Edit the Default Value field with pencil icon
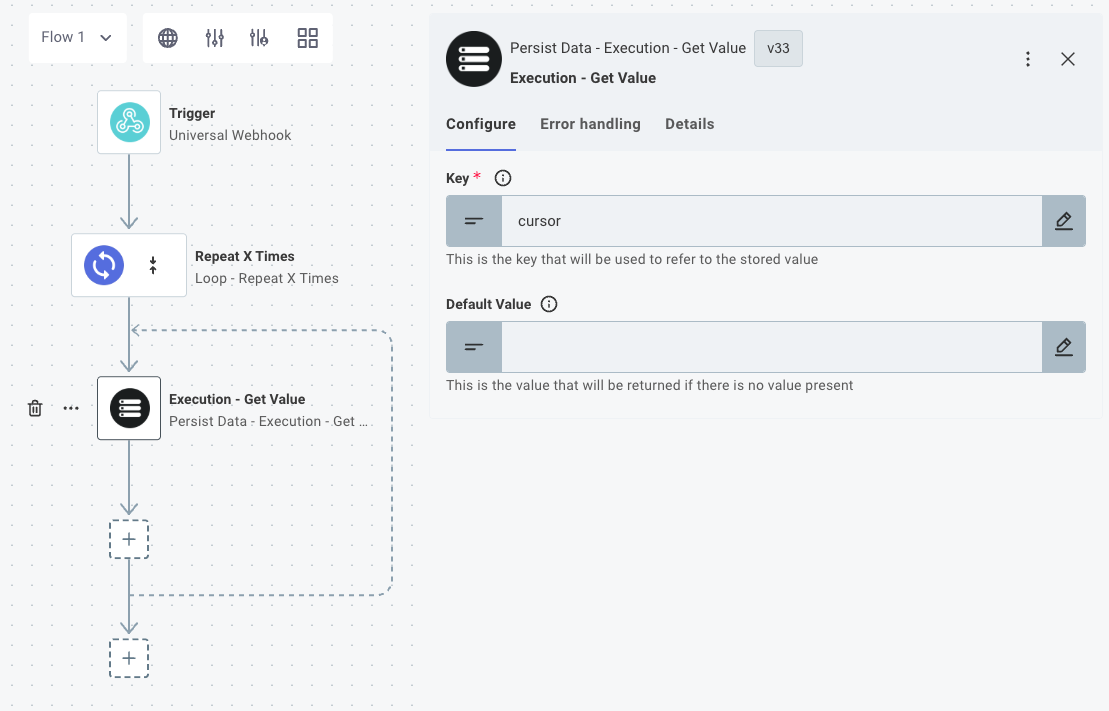The width and height of the screenshot is (1109, 711). (x=1064, y=347)
